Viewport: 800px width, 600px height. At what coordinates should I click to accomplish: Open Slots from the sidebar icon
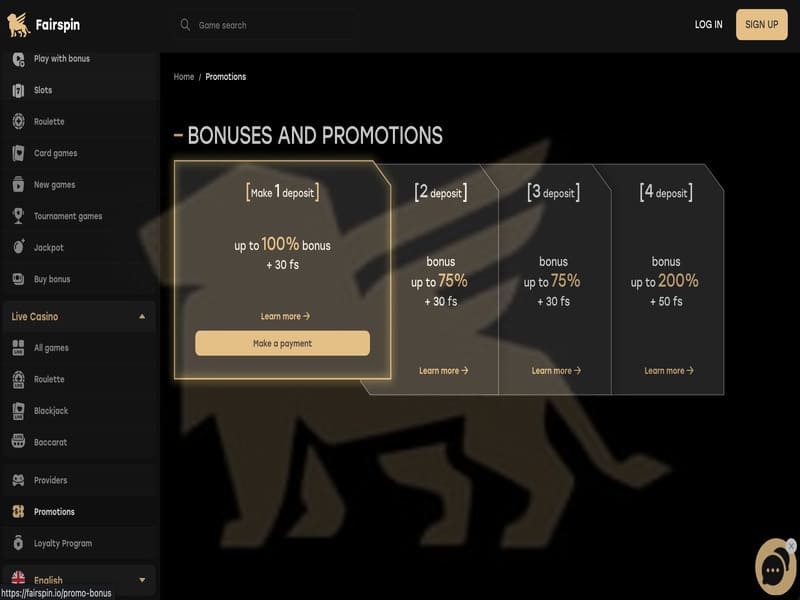18,90
